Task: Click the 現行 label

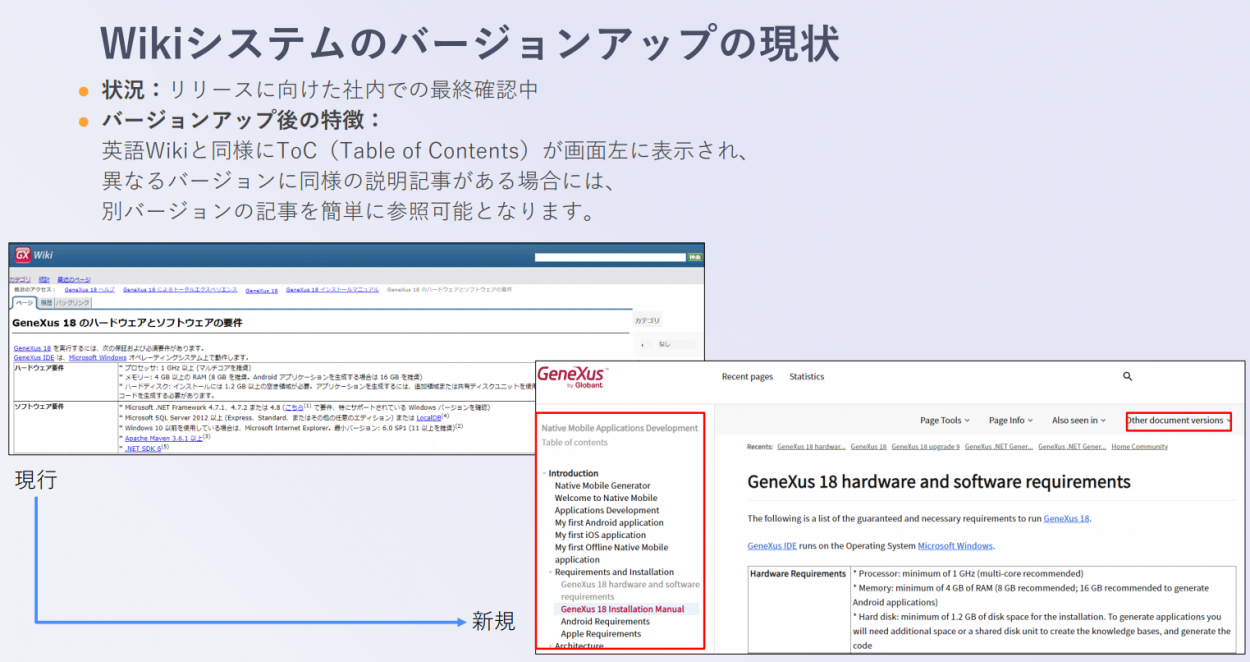Action: [x=36, y=481]
